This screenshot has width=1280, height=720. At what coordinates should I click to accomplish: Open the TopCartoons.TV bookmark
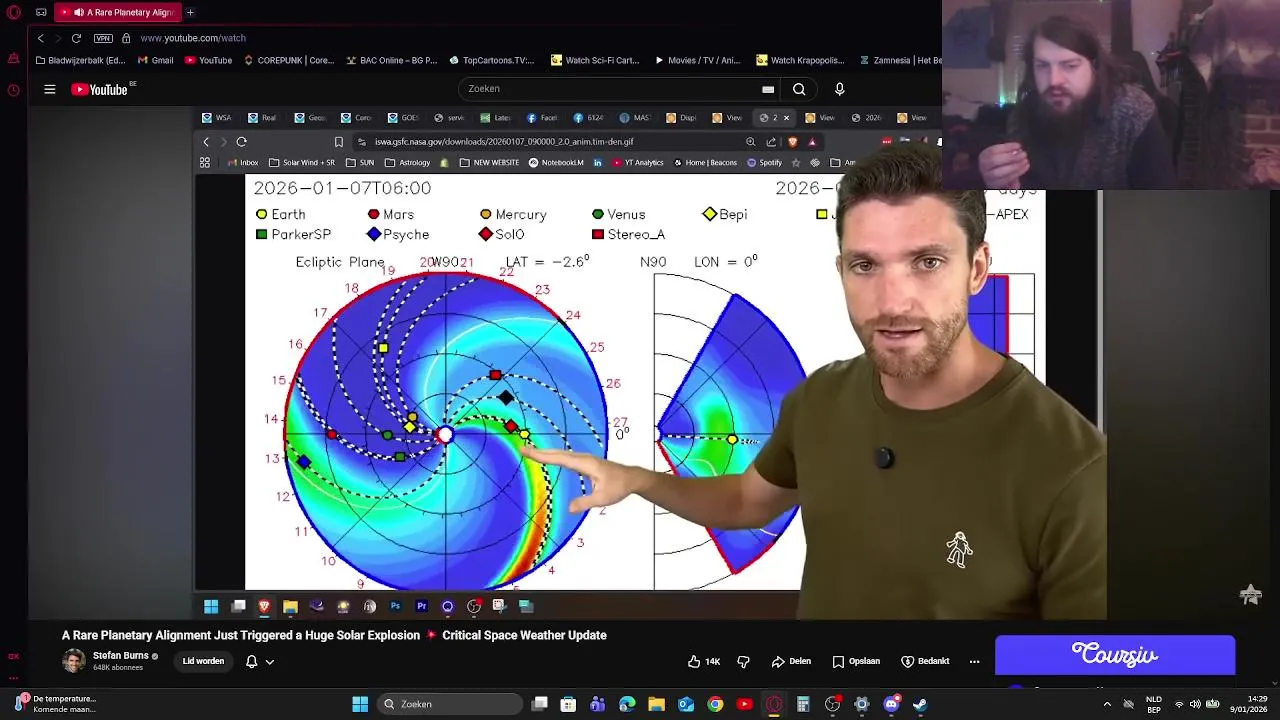coord(492,60)
